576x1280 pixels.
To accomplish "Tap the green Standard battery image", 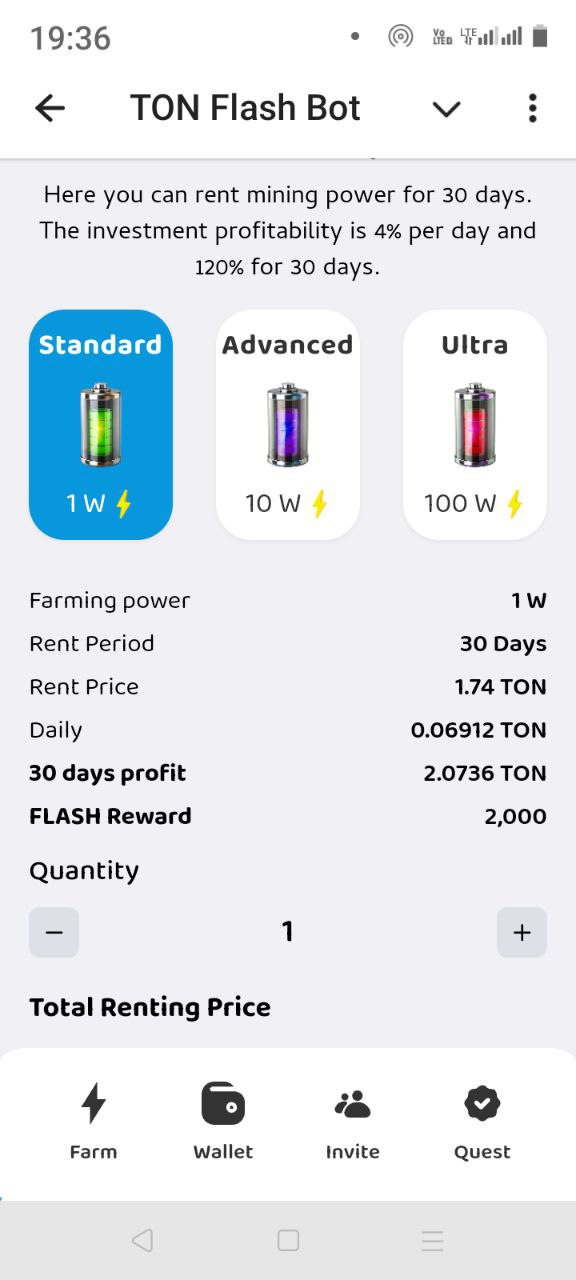I will point(100,424).
